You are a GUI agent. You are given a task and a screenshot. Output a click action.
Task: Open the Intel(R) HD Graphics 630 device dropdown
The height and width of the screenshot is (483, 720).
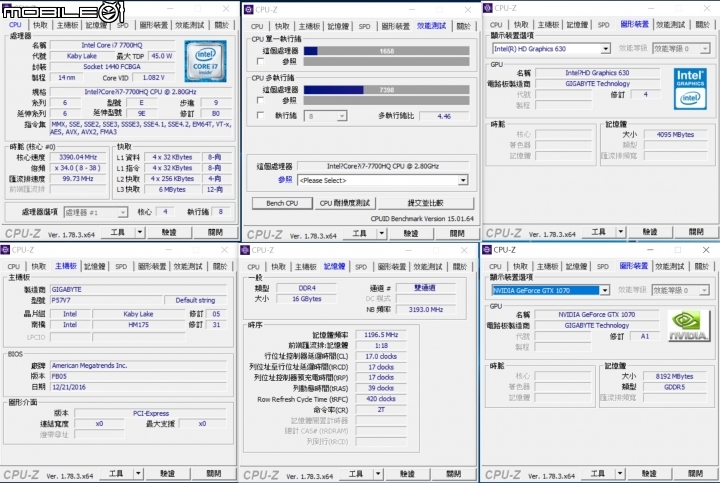coord(551,49)
